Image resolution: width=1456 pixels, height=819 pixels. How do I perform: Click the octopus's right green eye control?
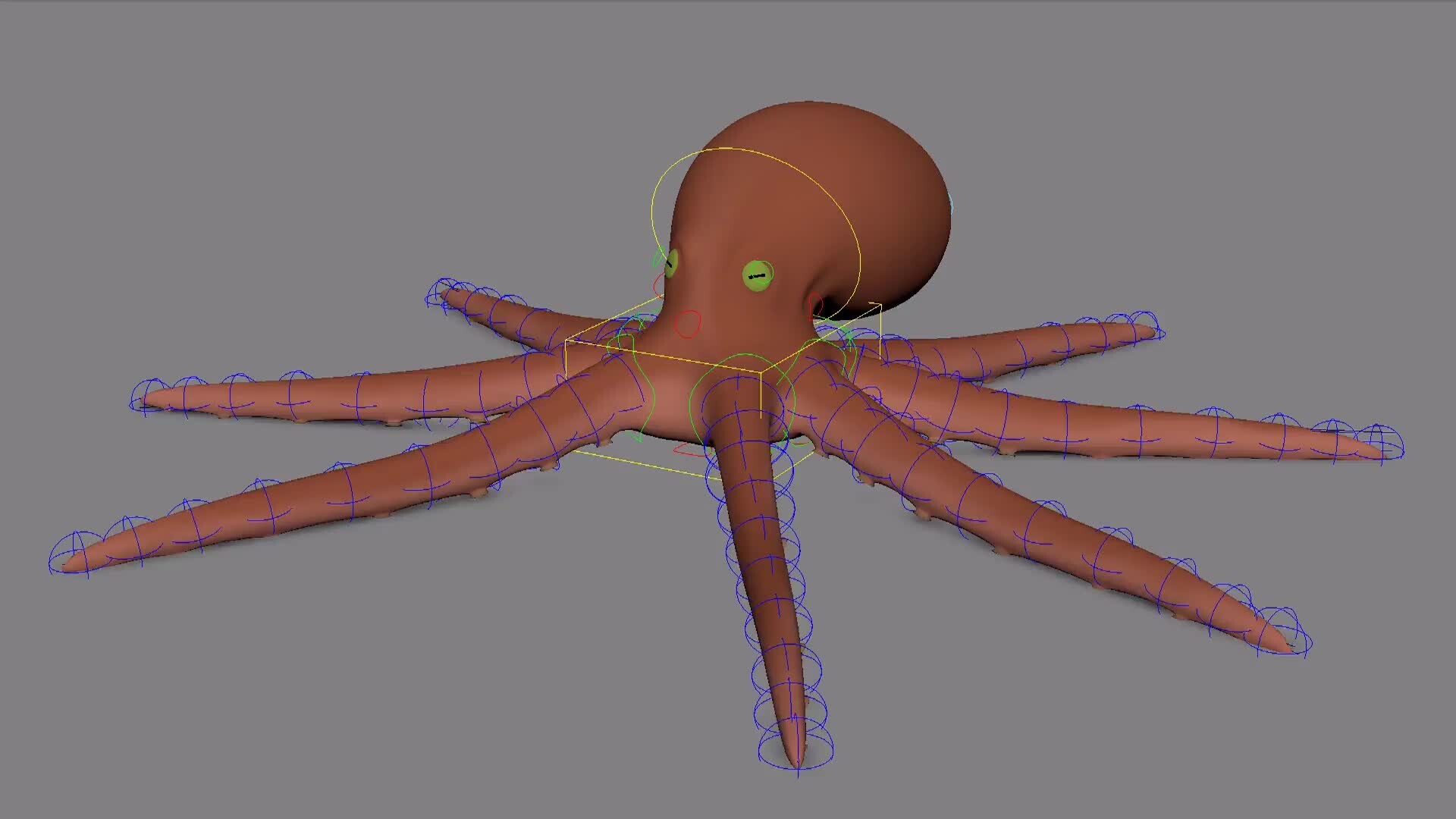click(x=757, y=275)
